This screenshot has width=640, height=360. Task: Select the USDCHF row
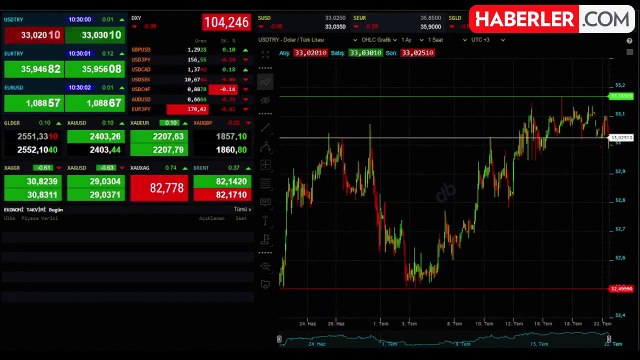[191, 89]
